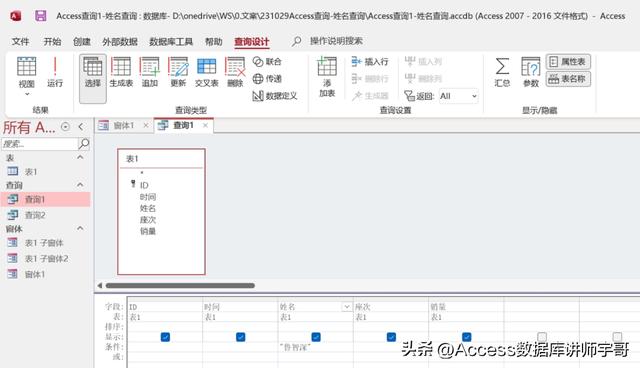Click 插入行 (Insert Rows)

pyautogui.click(x=370, y=62)
